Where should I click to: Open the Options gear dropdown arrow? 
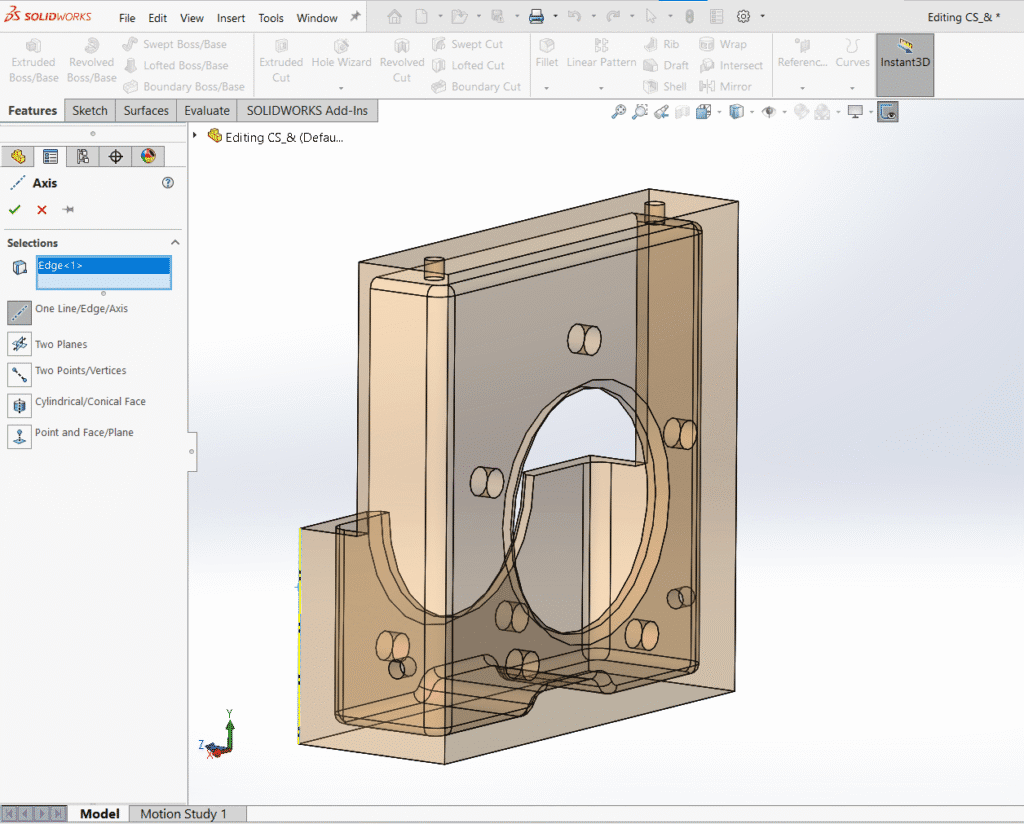point(762,16)
